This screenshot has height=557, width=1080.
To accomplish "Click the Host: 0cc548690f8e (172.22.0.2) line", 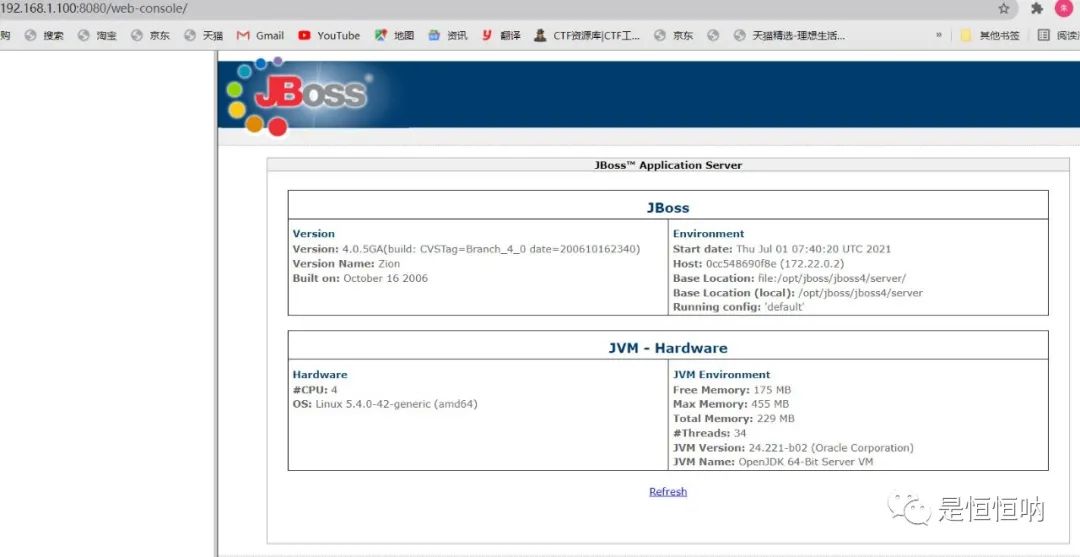I will (758, 263).
